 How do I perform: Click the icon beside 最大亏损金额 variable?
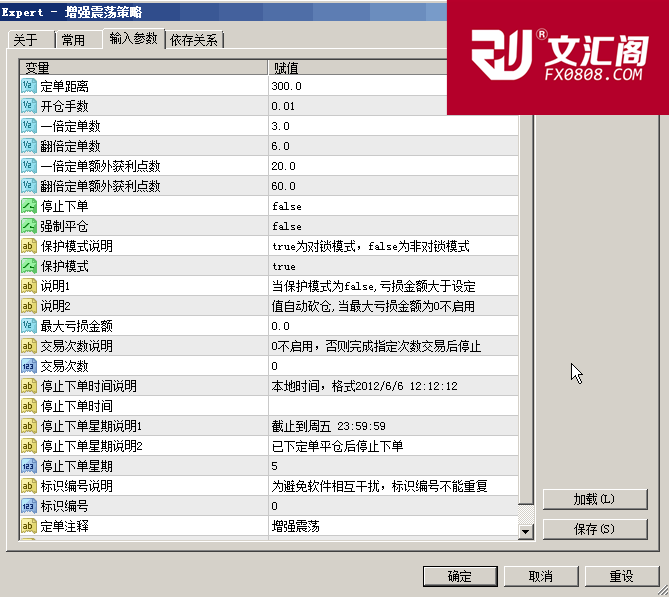[29, 327]
